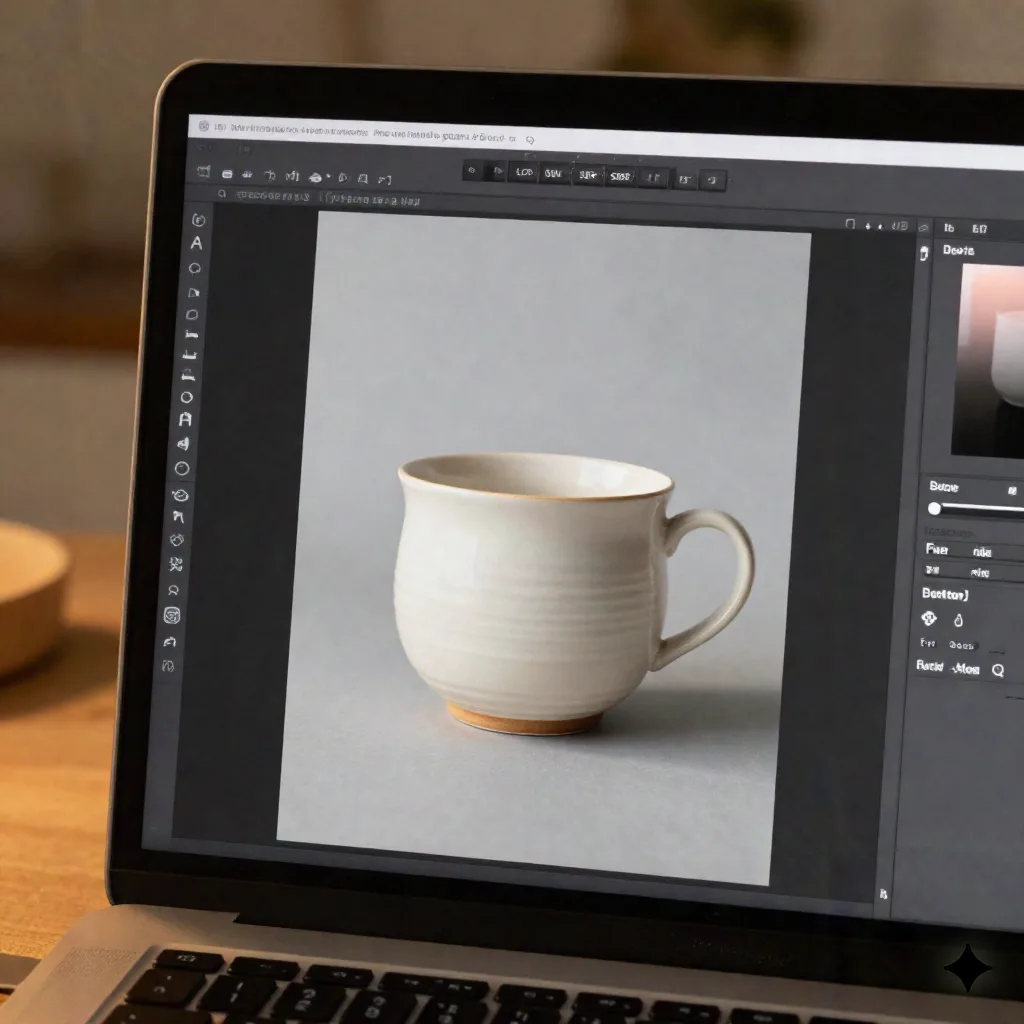Click the bracketed icon ending the left options group

tap(384, 180)
